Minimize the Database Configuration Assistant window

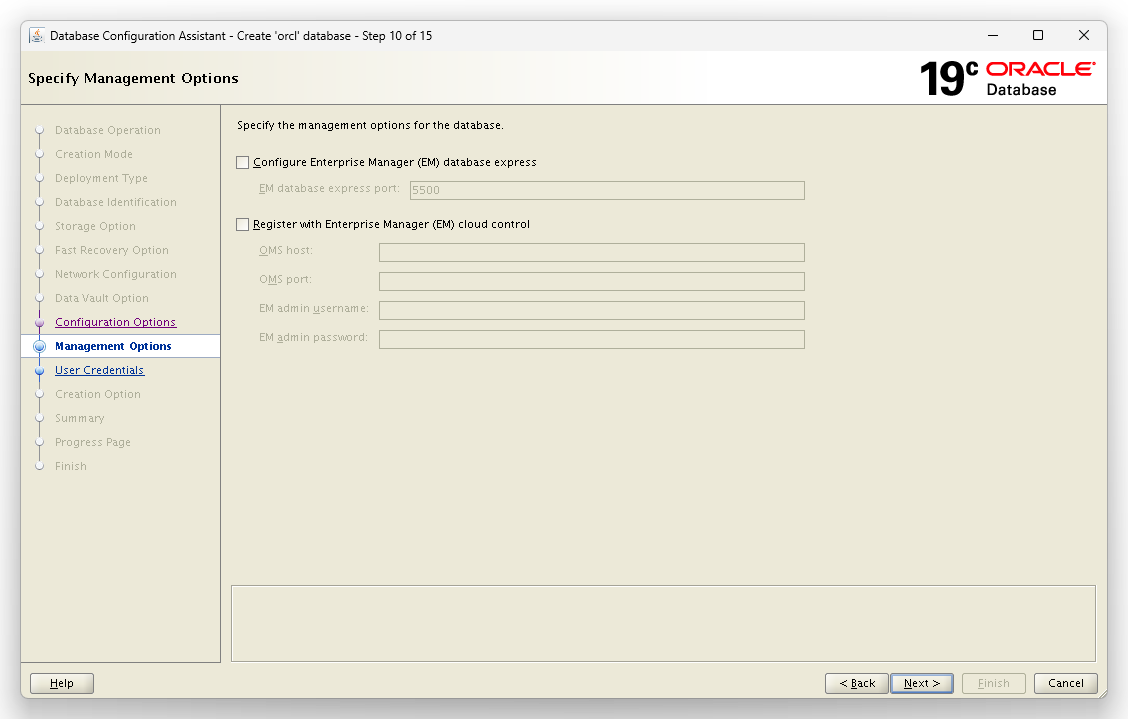[x=993, y=35]
